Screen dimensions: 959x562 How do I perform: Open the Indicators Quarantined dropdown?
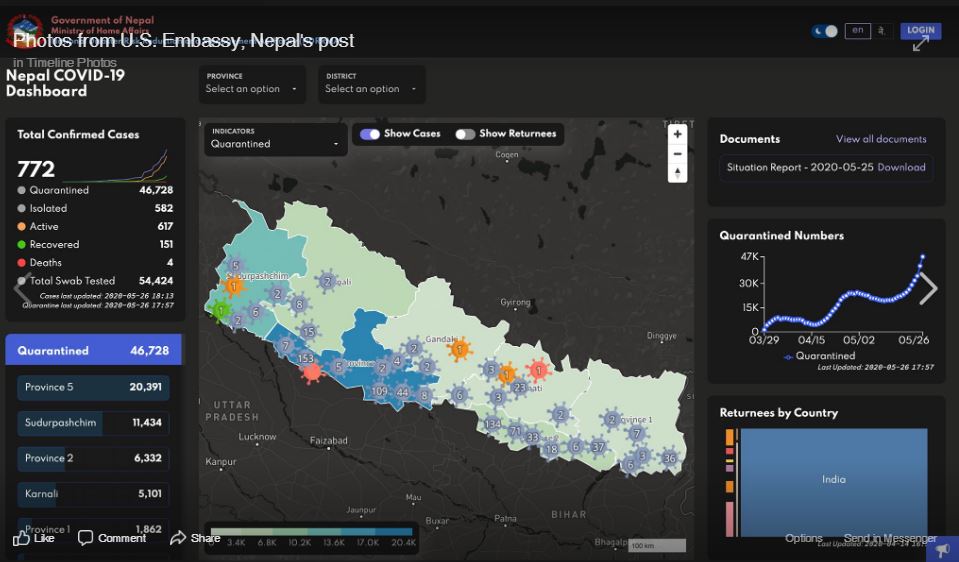[275, 139]
